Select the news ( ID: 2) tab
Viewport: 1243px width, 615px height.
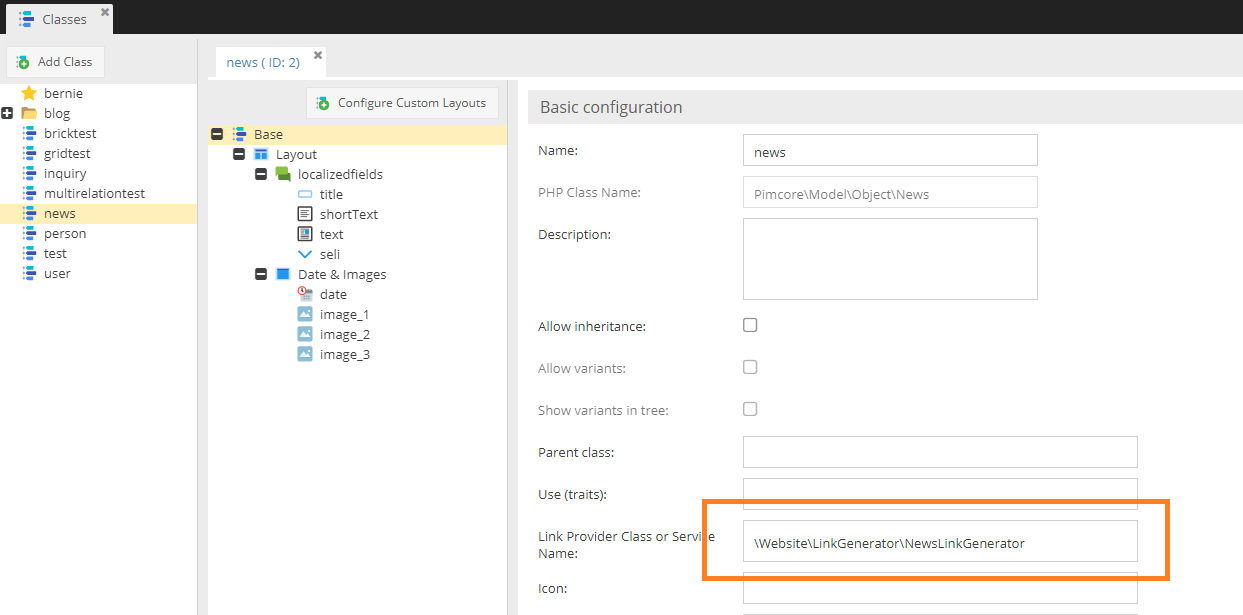click(x=263, y=62)
